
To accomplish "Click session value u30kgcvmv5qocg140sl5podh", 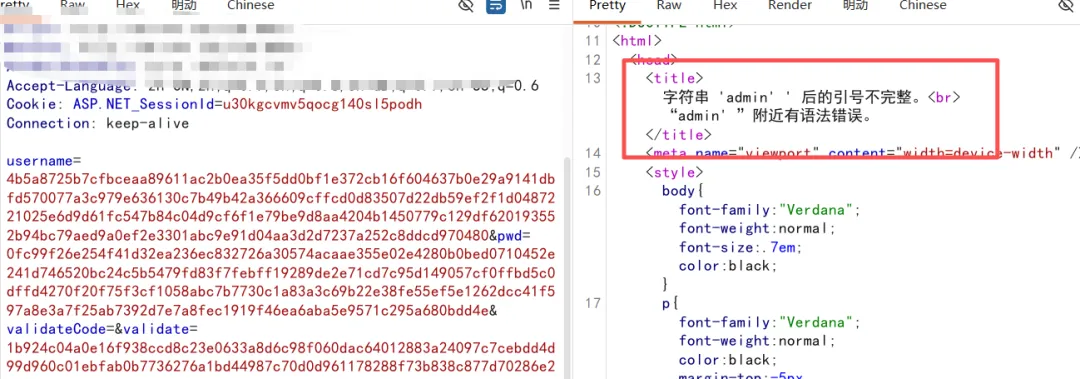I will (x=321, y=105).
